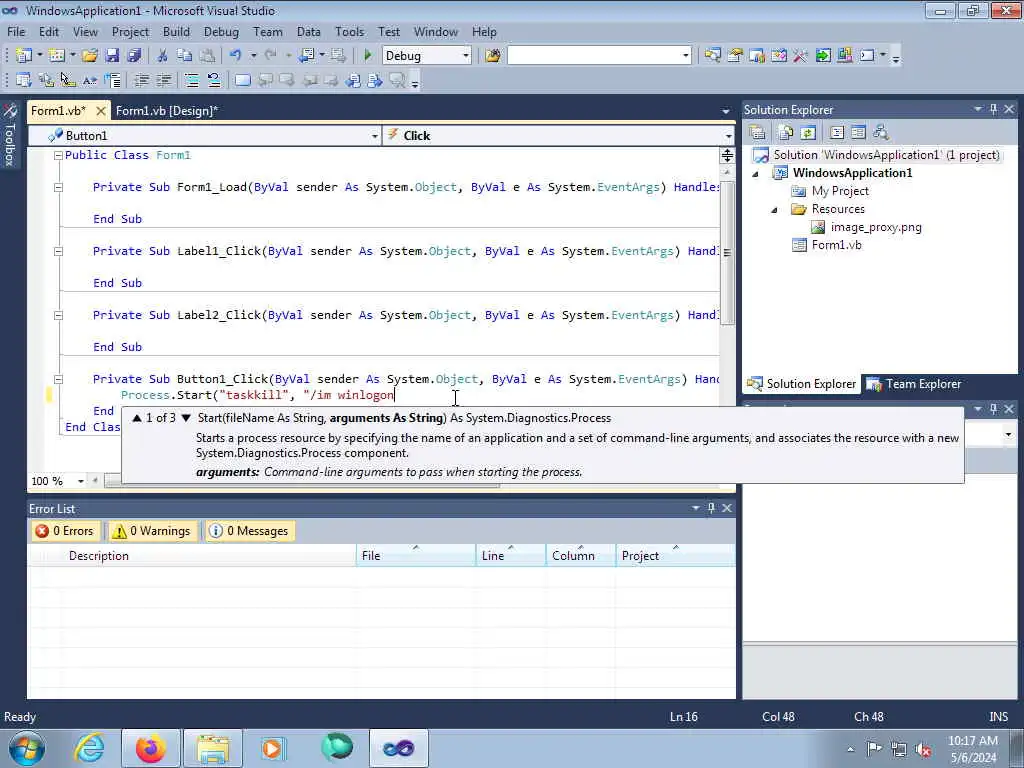This screenshot has height=768, width=1024.
Task: Open the Debug configuration dropdown
Action: coord(466,56)
